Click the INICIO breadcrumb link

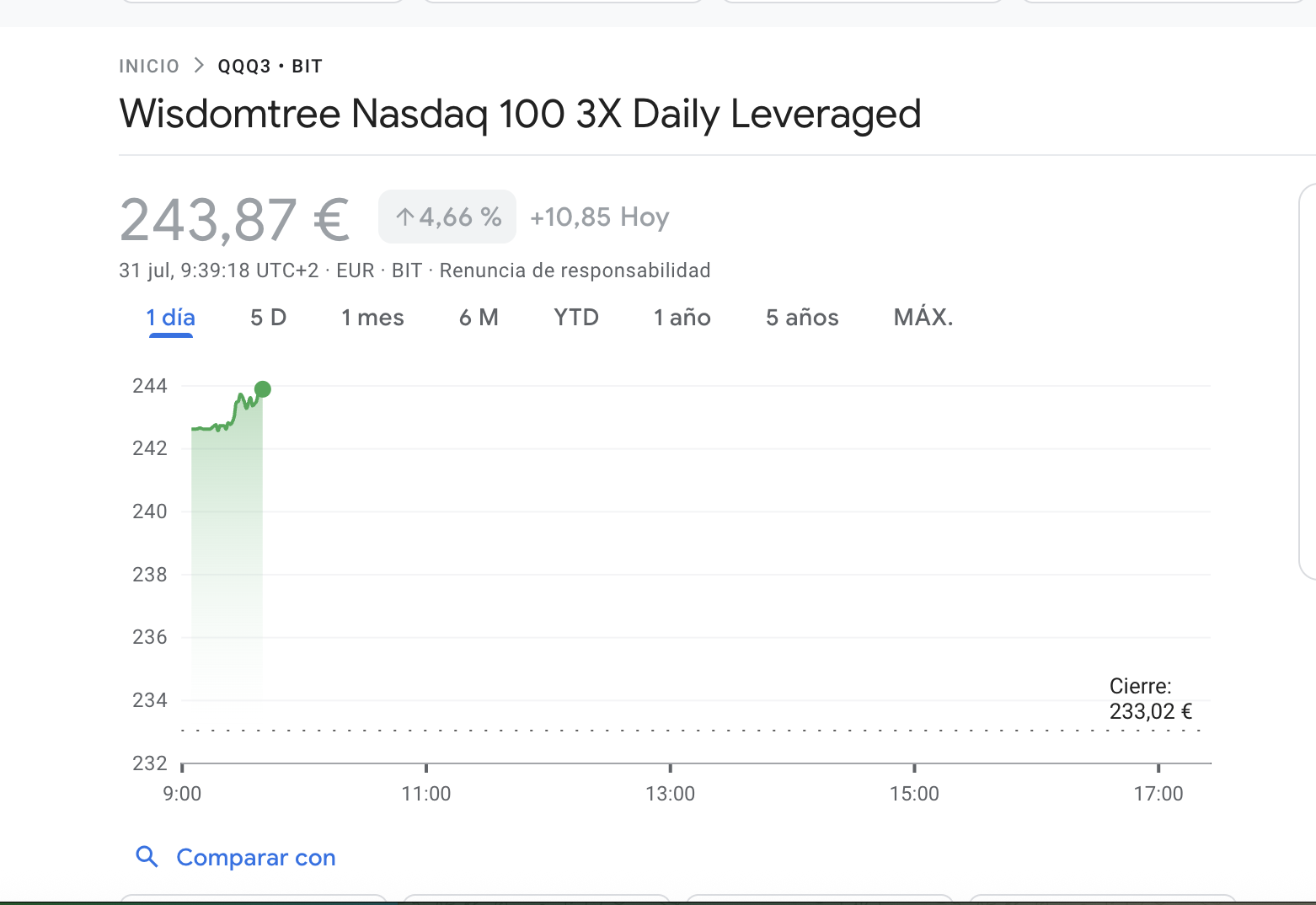coord(149,67)
